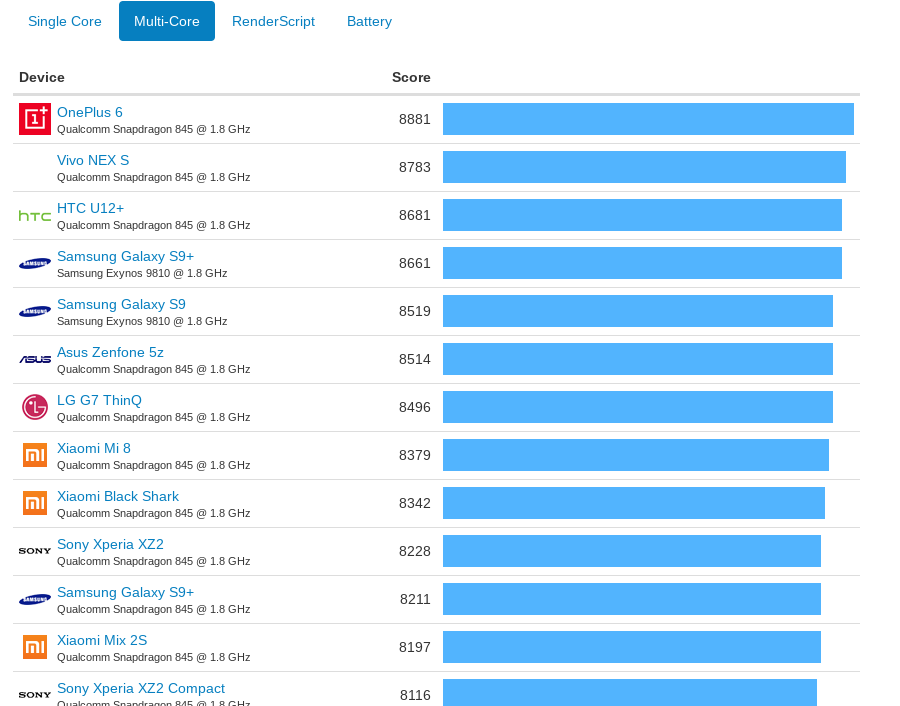
Task: Click Sony logo beside XZ2 Compact
Action: tap(35, 695)
